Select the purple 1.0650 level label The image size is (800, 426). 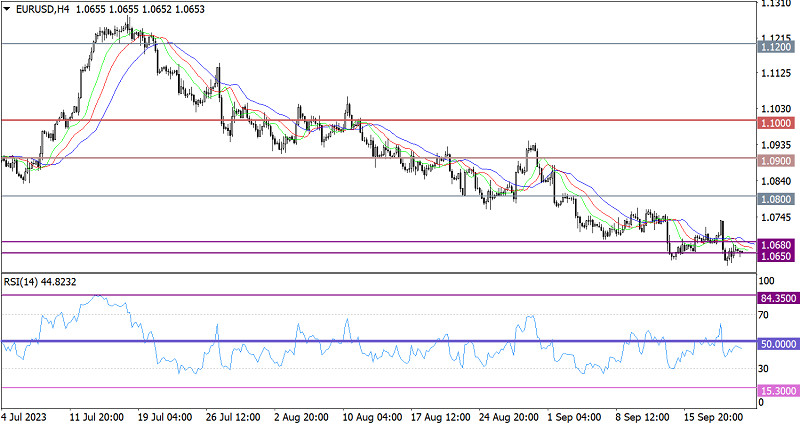(776, 256)
